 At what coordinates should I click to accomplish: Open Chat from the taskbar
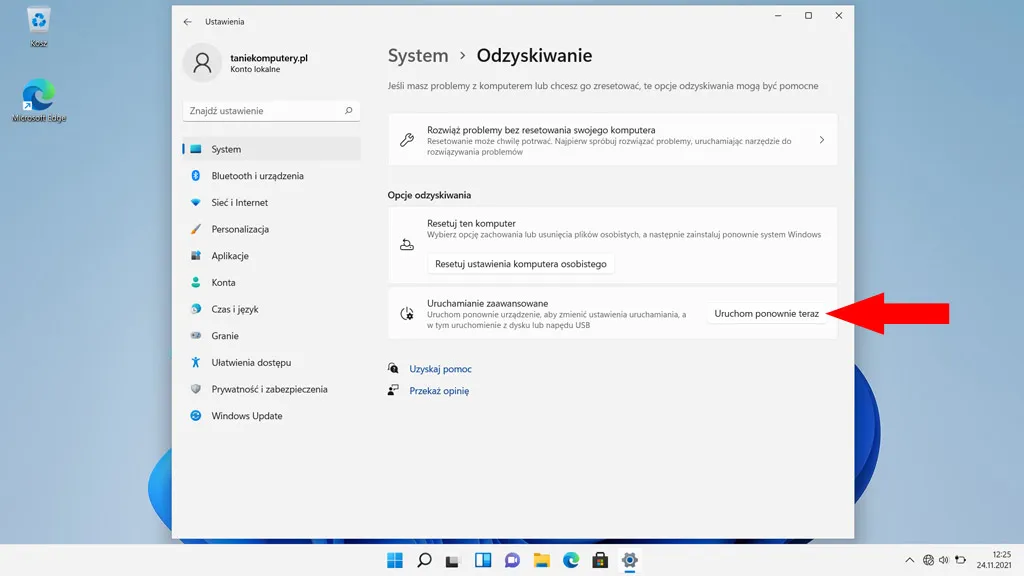coord(513,560)
